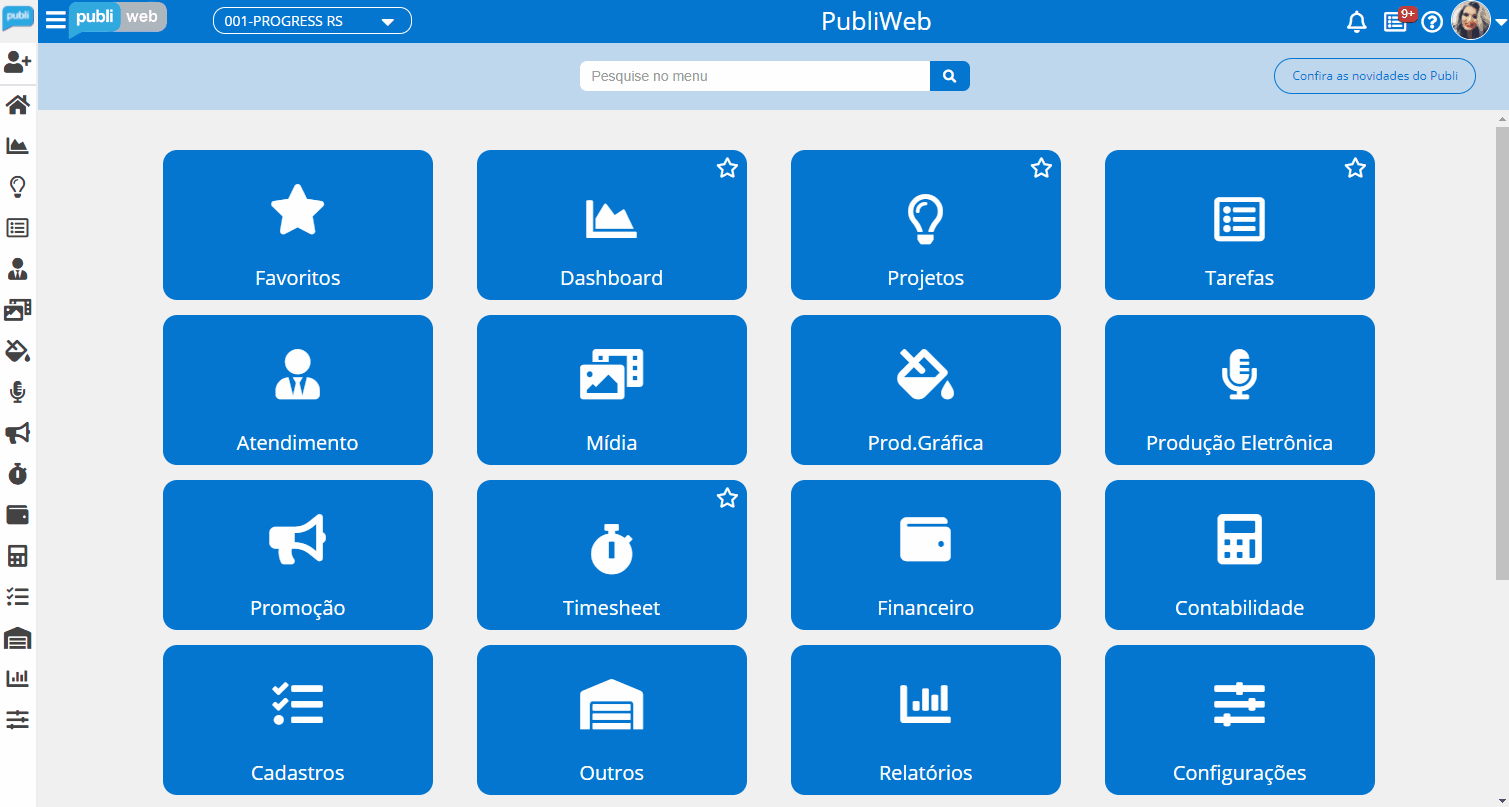This screenshot has height=807, width=1509.
Task: Open Timesheet from the sidebar stopwatch icon
Action: tap(17, 474)
